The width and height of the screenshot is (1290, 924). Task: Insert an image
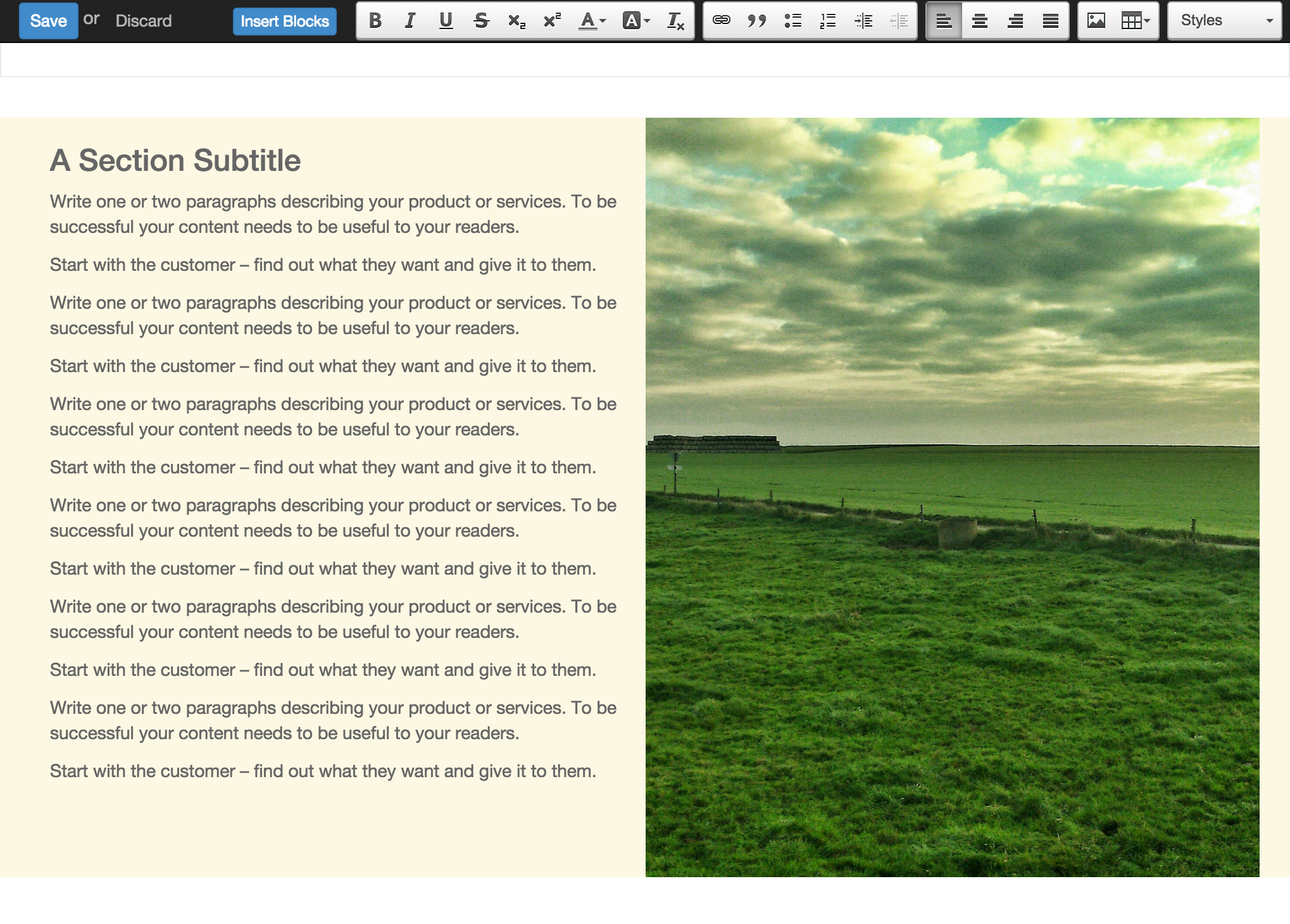coord(1096,21)
